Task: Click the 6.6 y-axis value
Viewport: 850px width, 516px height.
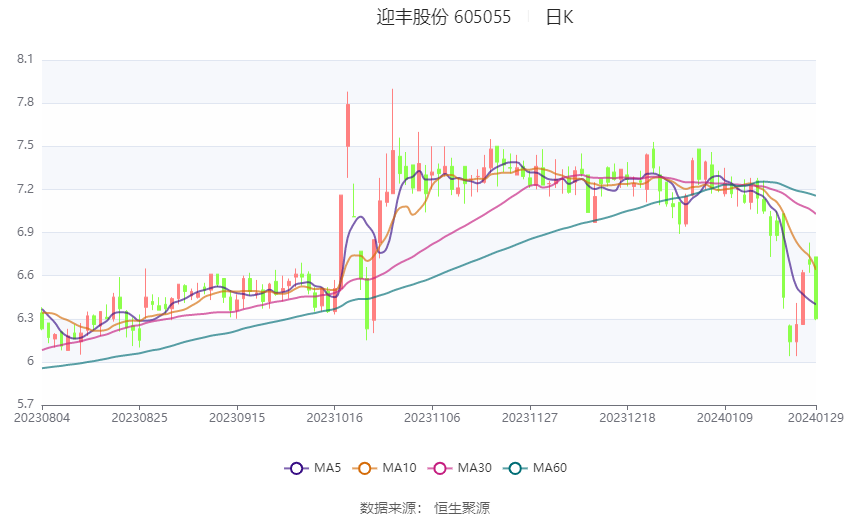Action: tap(25, 275)
